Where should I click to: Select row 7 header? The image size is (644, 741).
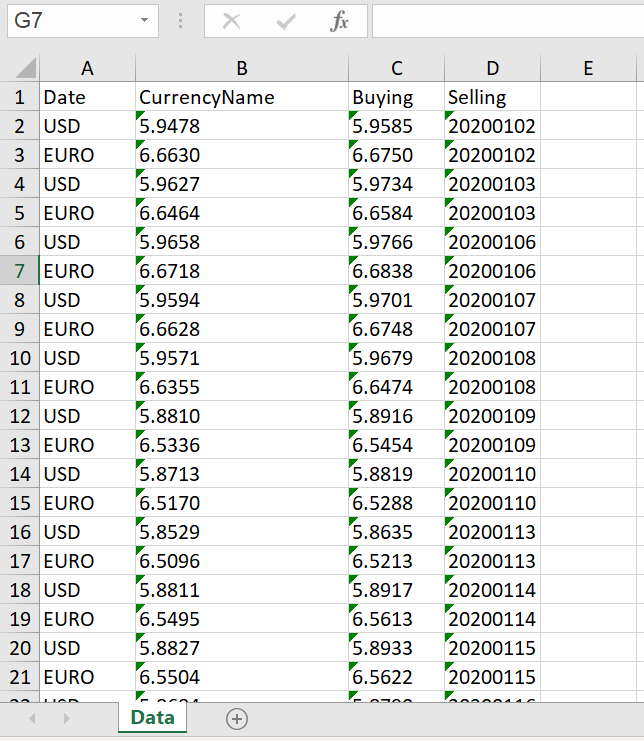[19, 271]
